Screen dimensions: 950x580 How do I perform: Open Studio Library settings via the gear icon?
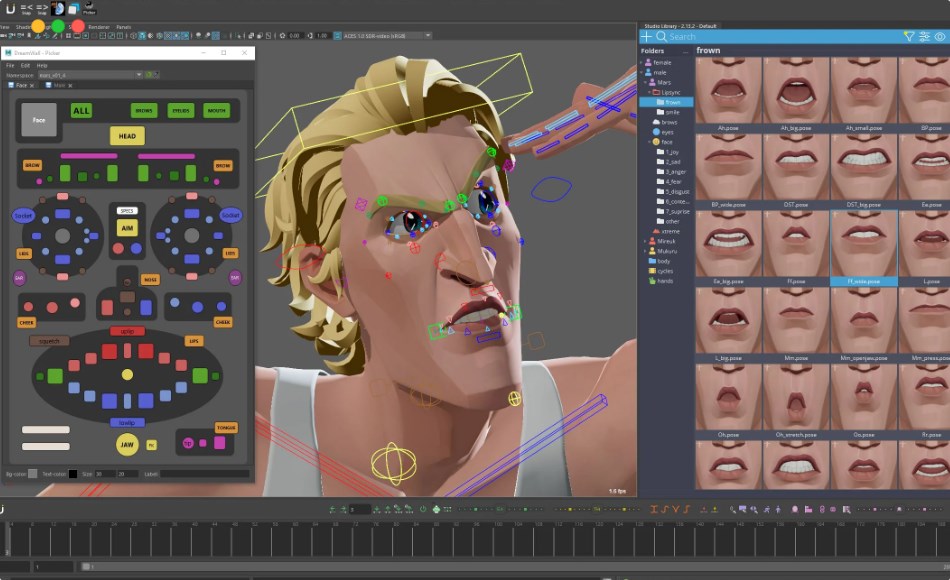[938, 35]
